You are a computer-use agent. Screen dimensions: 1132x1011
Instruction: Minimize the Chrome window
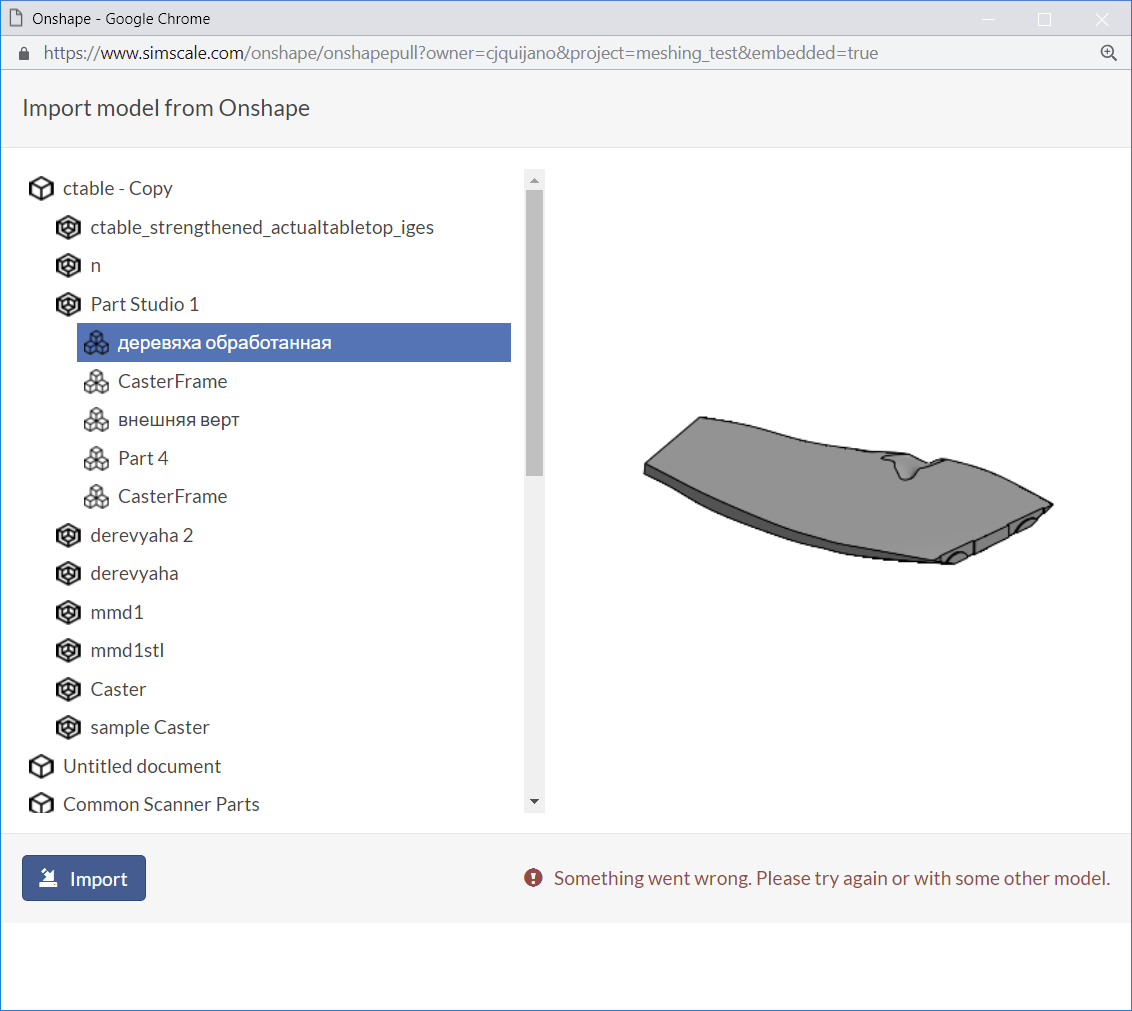point(988,19)
